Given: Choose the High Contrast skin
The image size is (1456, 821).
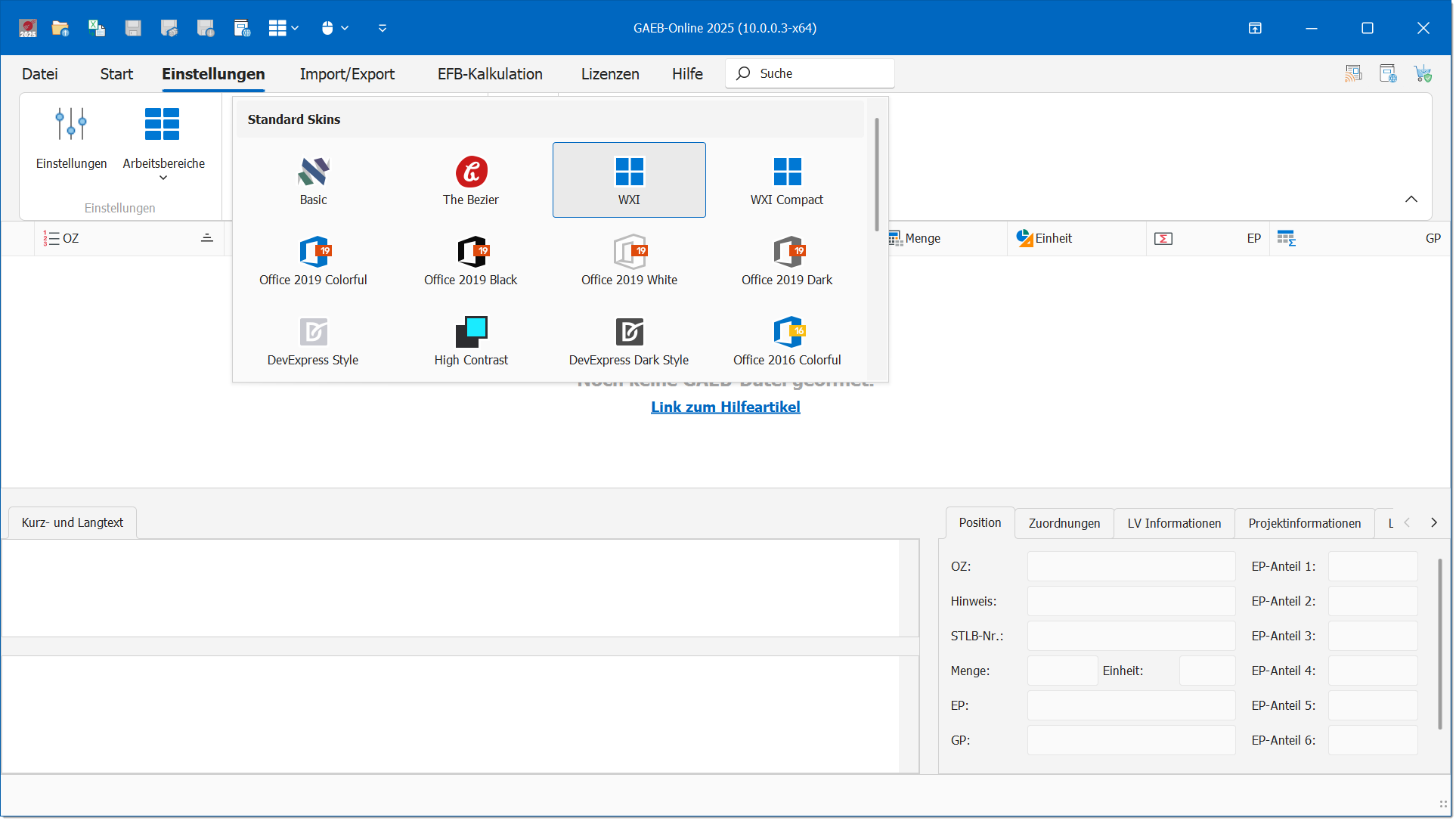Looking at the screenshot, I should [x=470, y=341].
